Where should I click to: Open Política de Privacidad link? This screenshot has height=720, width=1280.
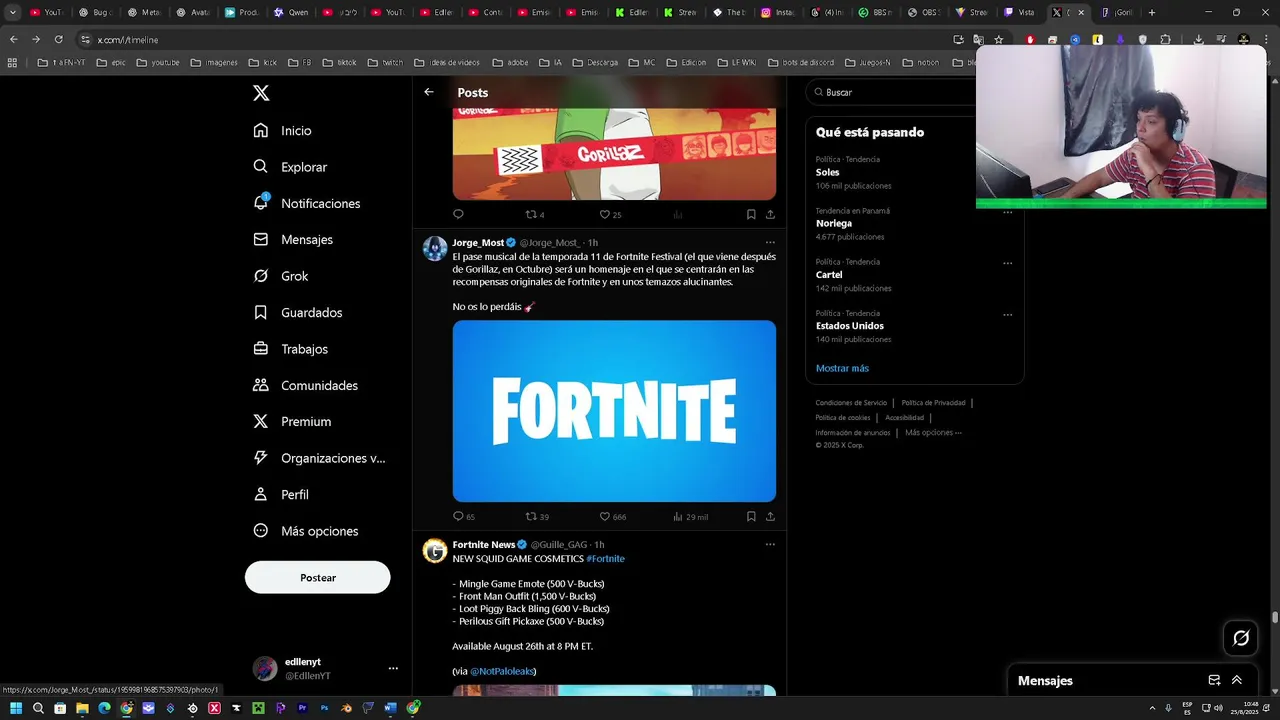(933, 403)
